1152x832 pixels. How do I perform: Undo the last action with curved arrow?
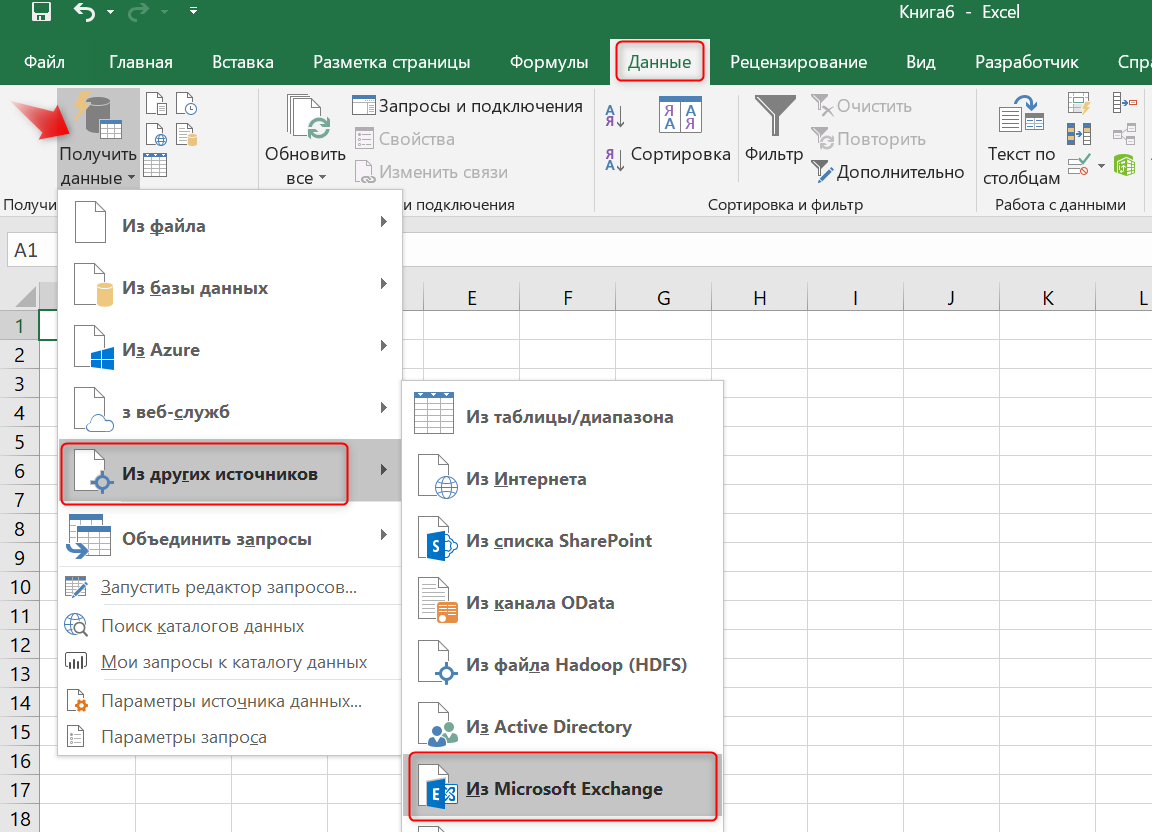pos(84,12)
